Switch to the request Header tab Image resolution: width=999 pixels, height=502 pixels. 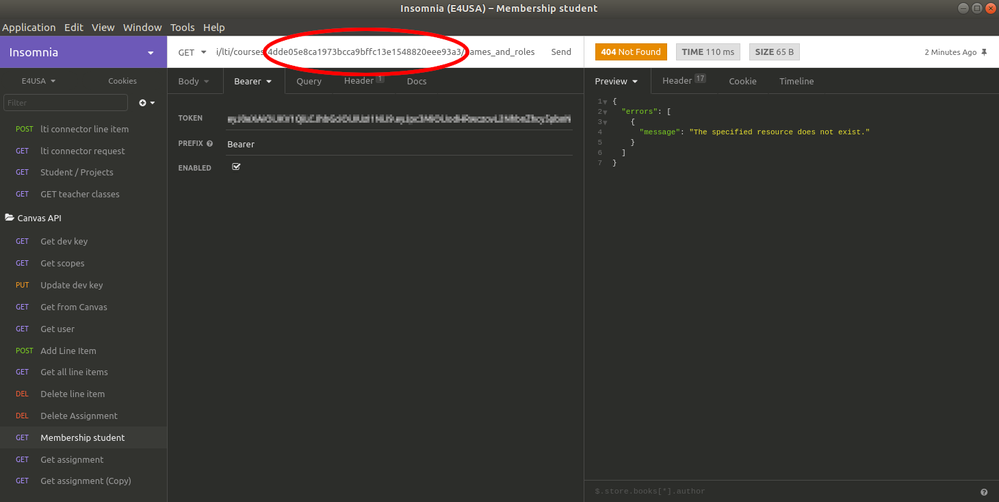[364, 81]
